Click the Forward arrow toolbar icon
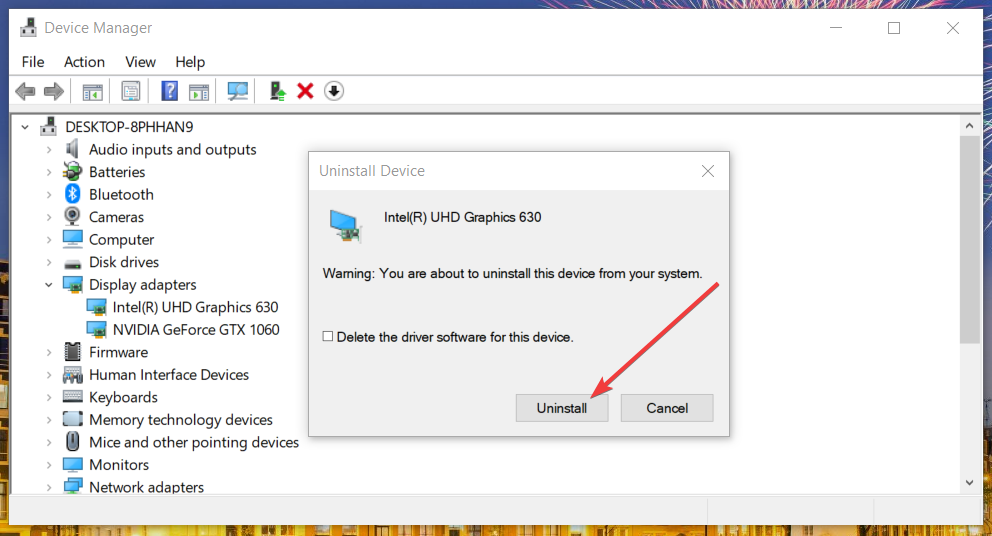992x536 pixels. pos(54,91)
